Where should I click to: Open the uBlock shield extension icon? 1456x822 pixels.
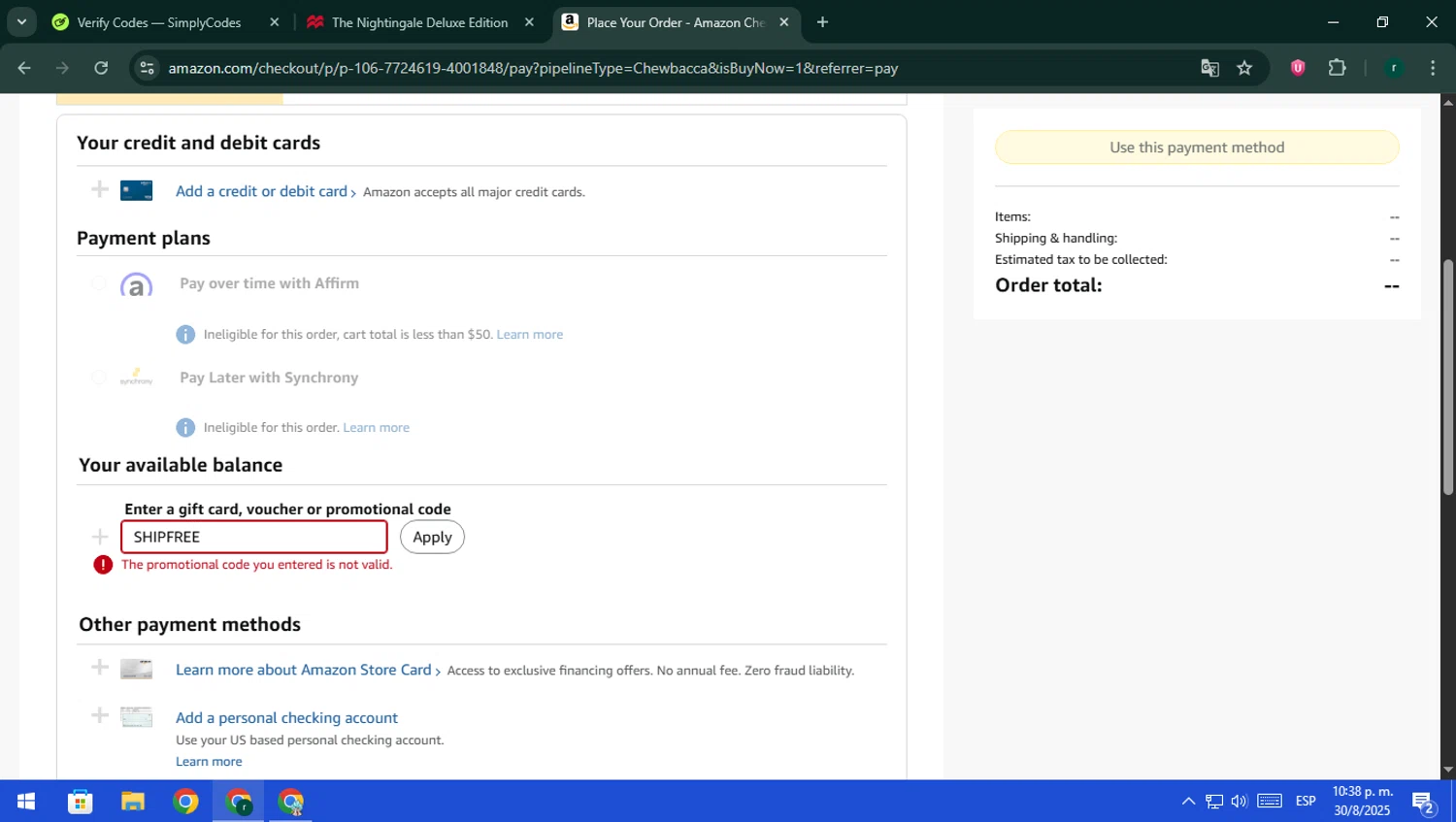[x=1298, y=68]
